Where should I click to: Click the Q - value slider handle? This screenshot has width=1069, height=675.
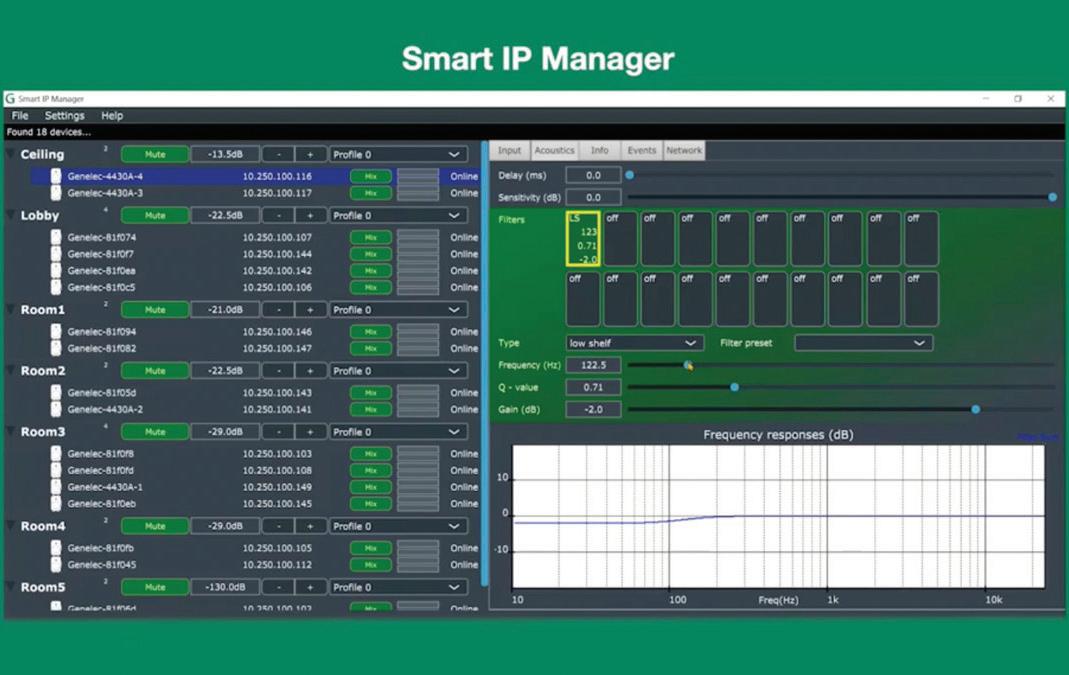pyautogui.click(x=734, y=387)
